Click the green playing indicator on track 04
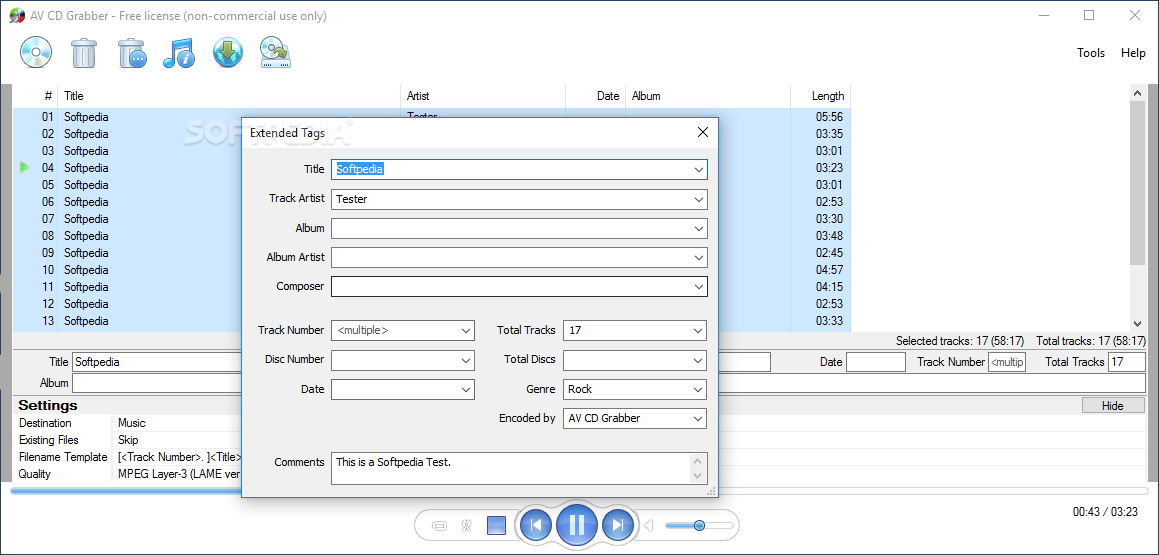1159x555 pixels. [x=24, y=168]
